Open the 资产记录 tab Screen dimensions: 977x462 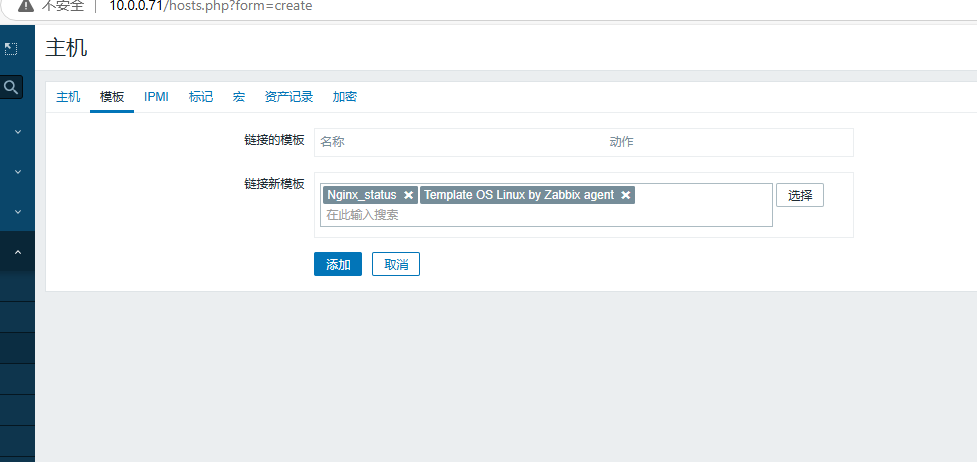click(288, 97)
